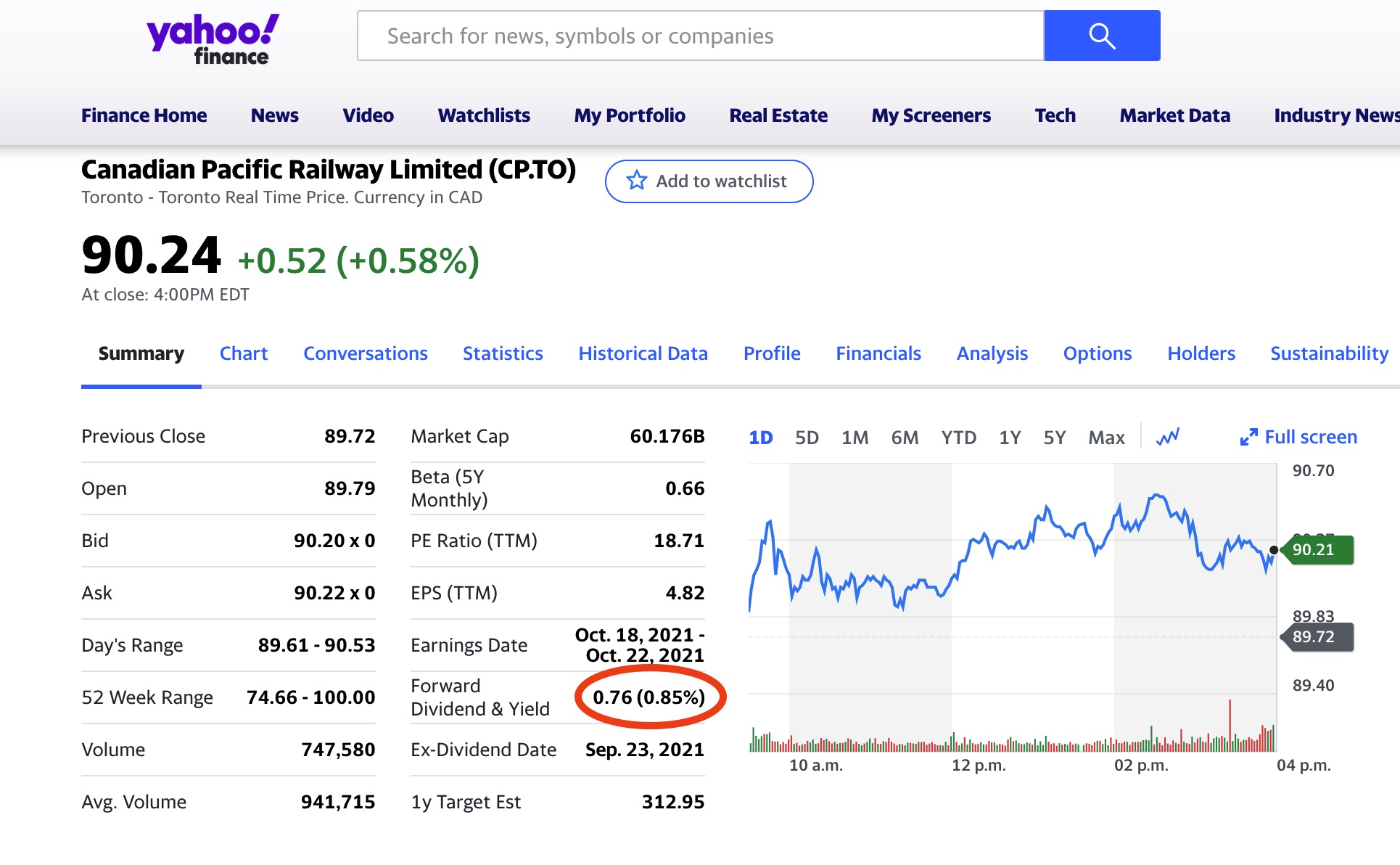Click the star icon in Add to watchlist
The height and width of the screenshot is (865, 1400).
[637, 181]
